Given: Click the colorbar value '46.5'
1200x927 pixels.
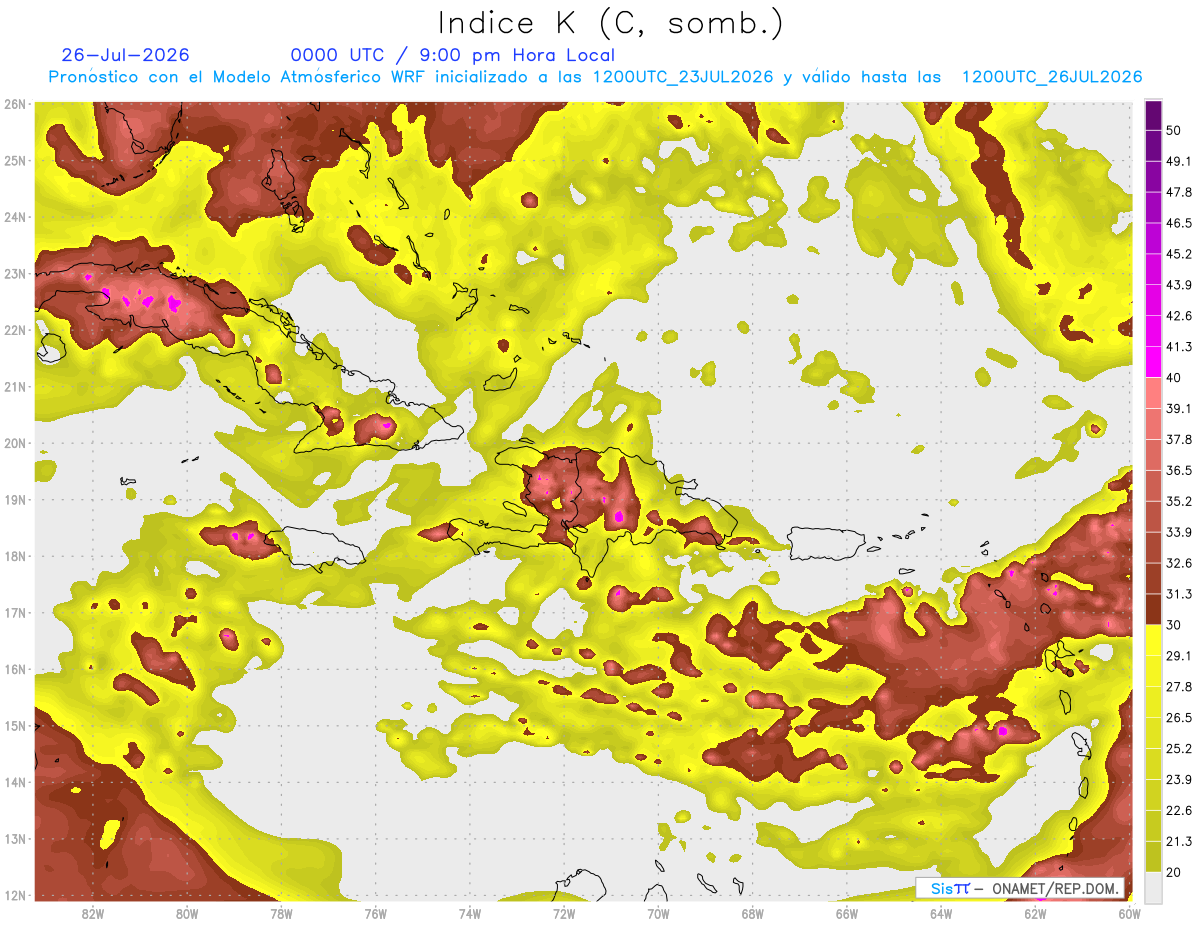Looking at the screenshot, I should 1179,223.
